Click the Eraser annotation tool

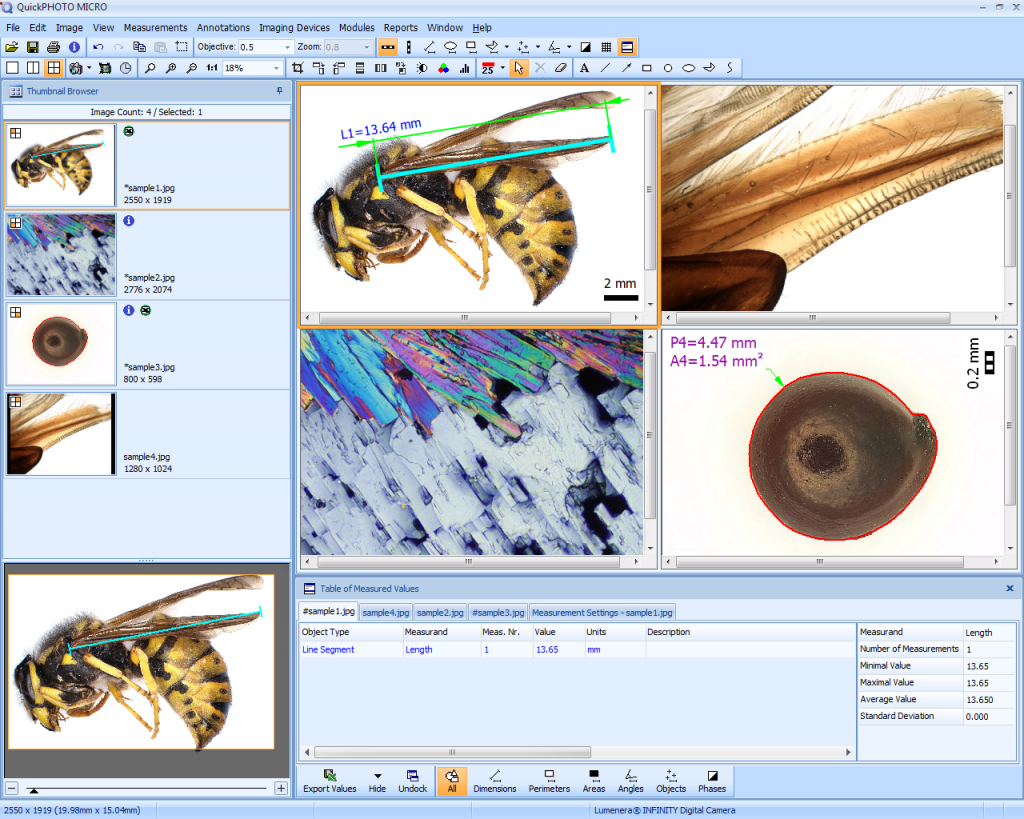pos(561,68)
